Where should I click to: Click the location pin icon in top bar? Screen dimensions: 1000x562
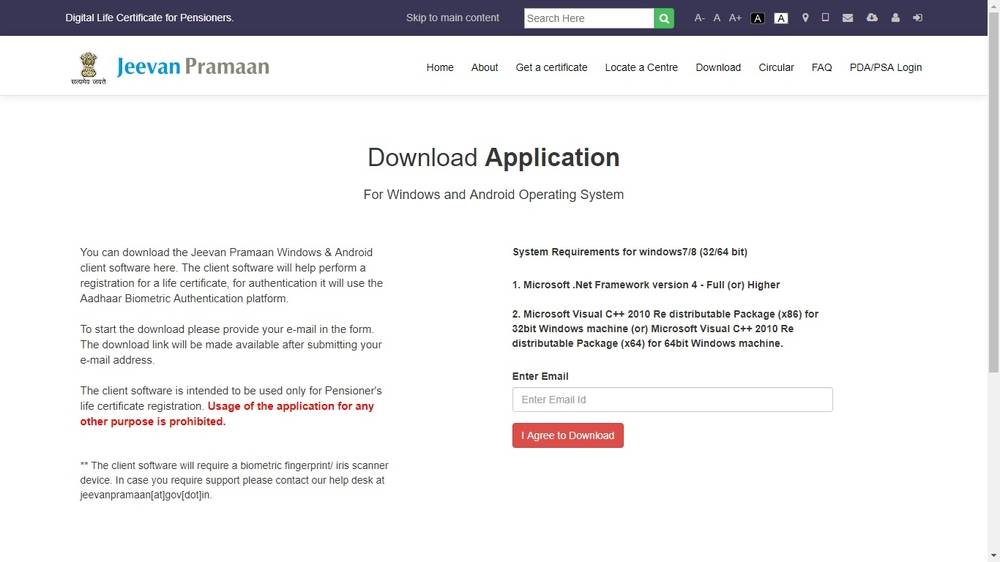[805, 18]
